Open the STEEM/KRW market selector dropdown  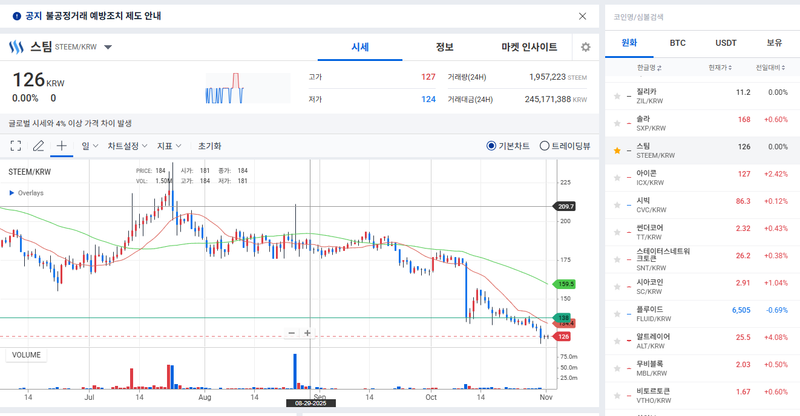click(108, 47)
